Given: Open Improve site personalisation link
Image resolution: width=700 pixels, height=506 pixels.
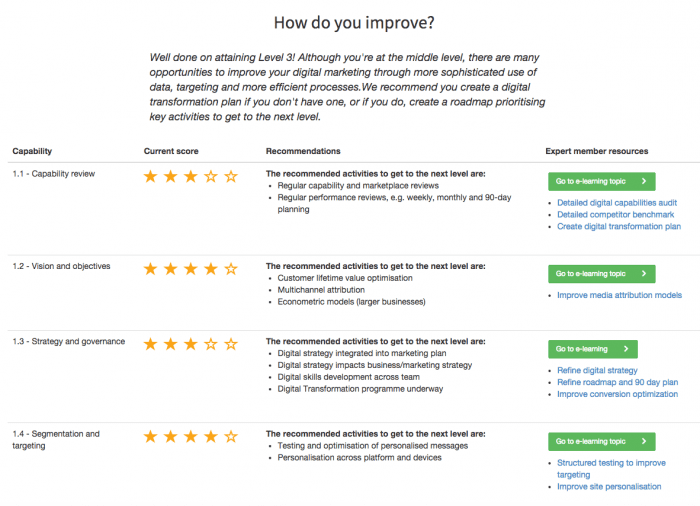Looking at the screenshot, I should pos(609,487).
